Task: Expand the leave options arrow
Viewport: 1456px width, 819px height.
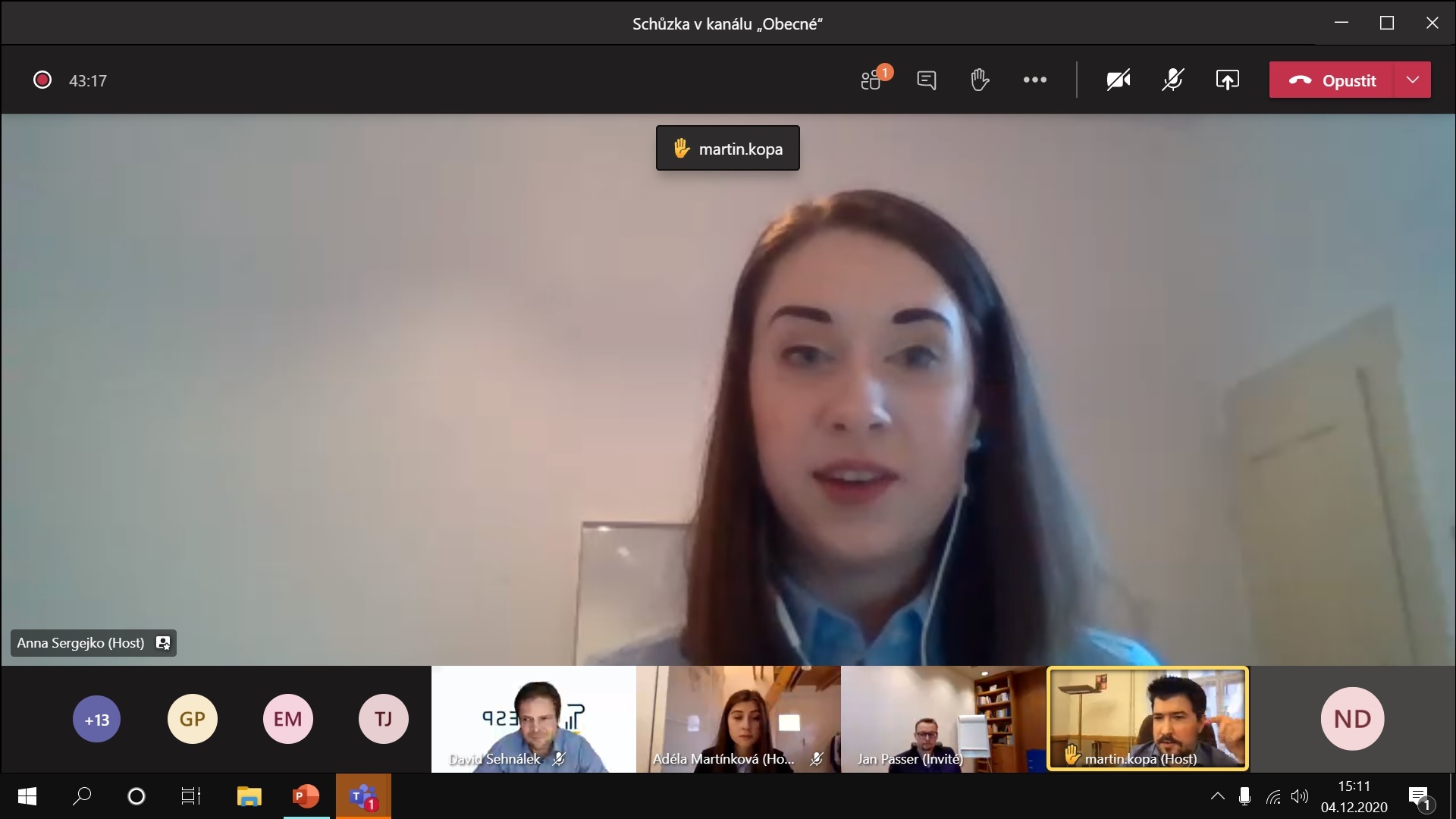Action: point(1412,80)
